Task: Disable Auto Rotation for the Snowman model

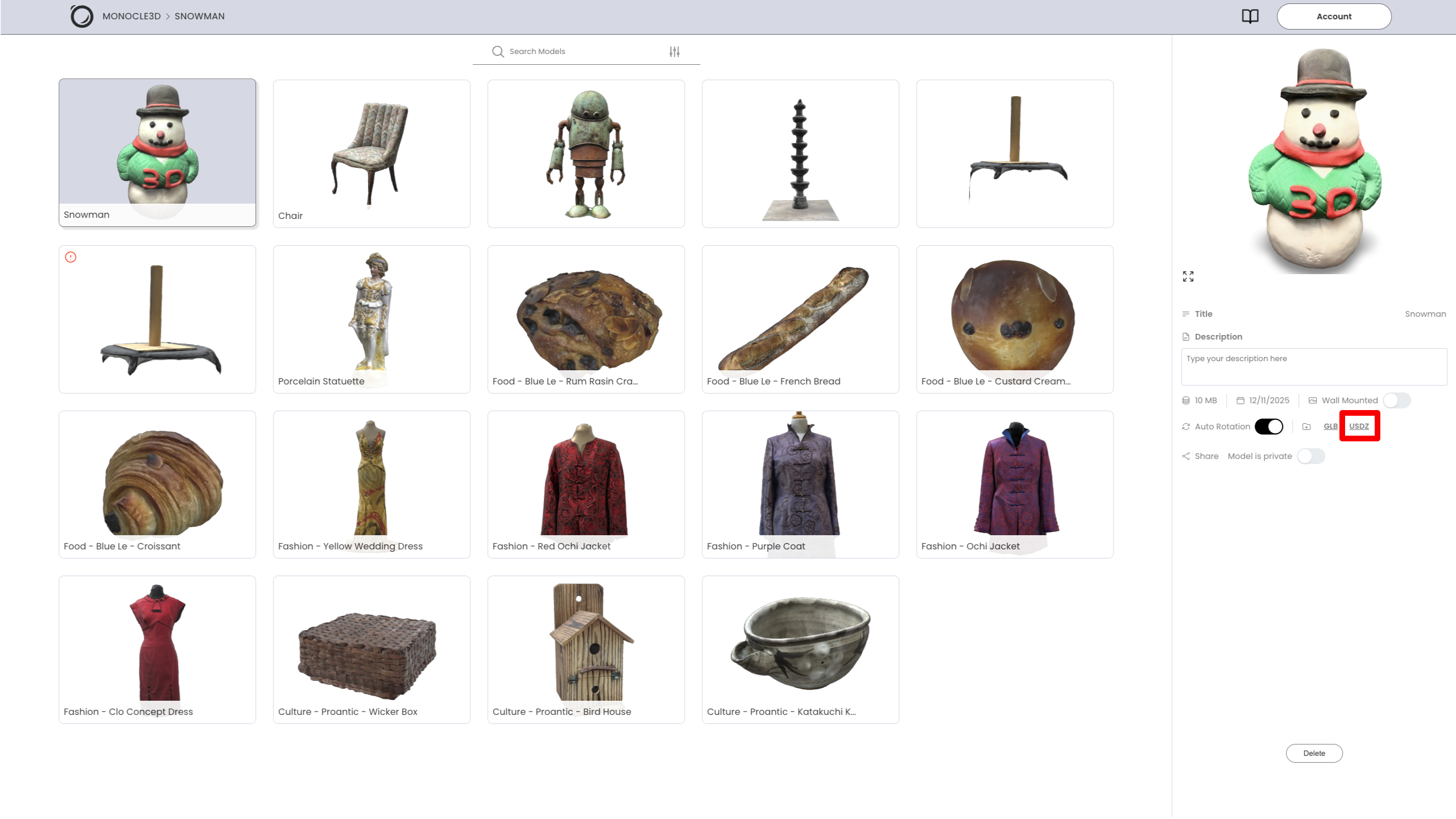Action: [x=1269, y=426]
